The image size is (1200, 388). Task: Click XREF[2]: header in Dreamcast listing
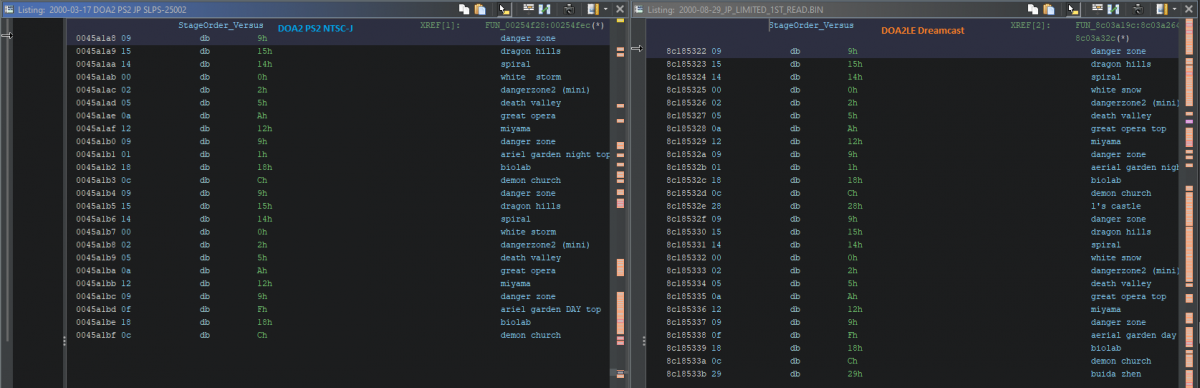click(1031, 24)
